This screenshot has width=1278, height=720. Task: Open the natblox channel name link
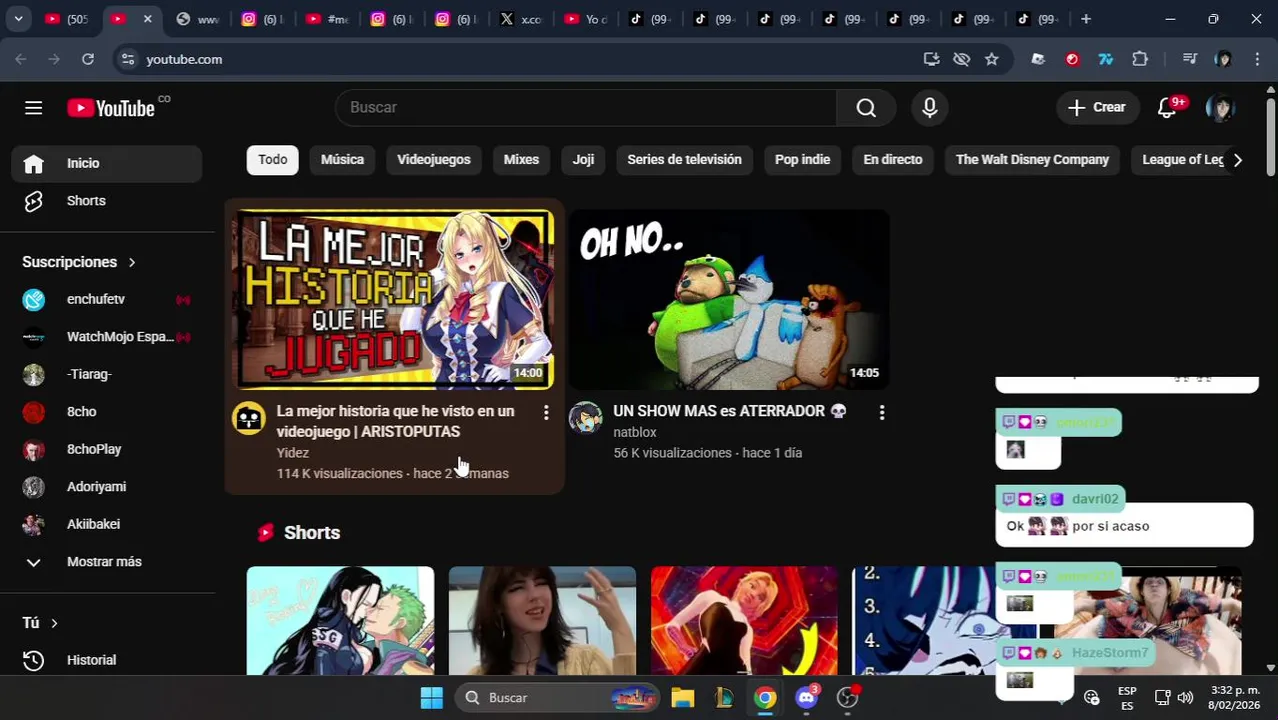click(x=635, y=432)
